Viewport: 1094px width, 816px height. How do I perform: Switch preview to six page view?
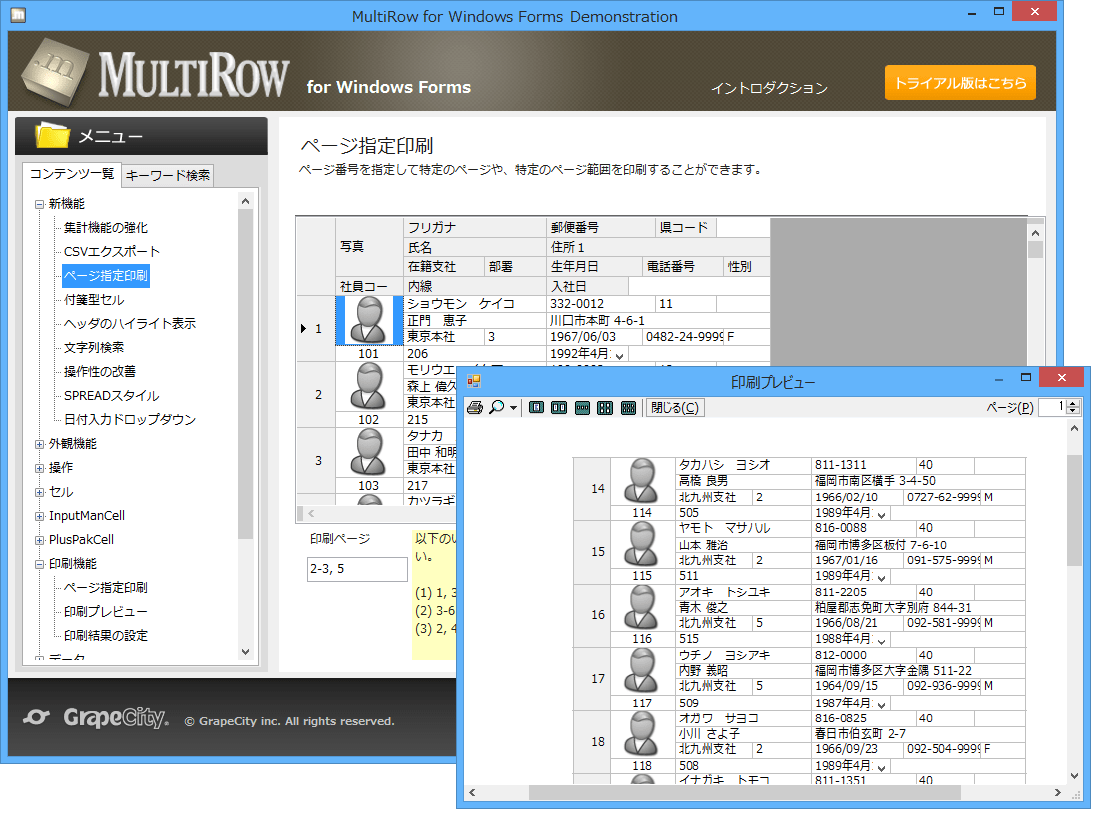(627, 407)
